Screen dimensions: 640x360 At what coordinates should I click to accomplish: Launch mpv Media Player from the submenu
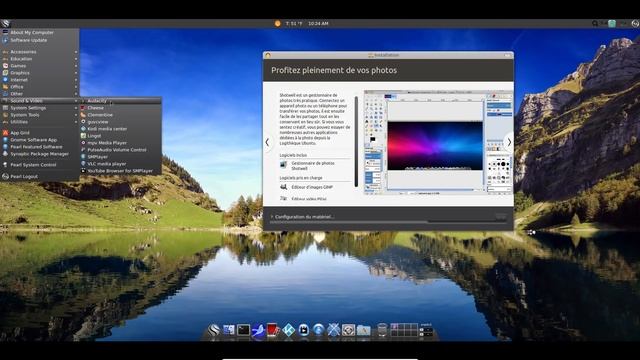[x=120, y=143]
